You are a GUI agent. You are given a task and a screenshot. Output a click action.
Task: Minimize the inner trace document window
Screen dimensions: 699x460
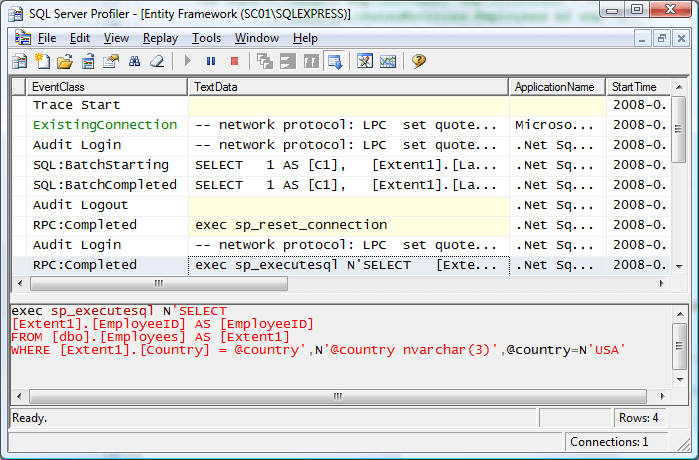642,39
